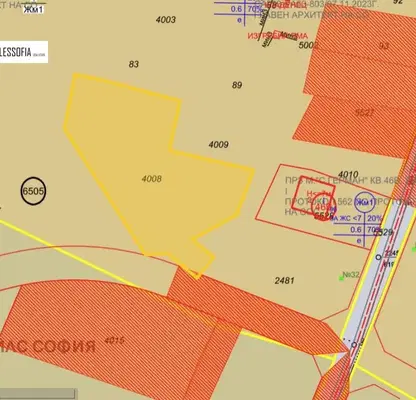Click parcel label 4010
416x400 pixels.
[x=348, y=174]
